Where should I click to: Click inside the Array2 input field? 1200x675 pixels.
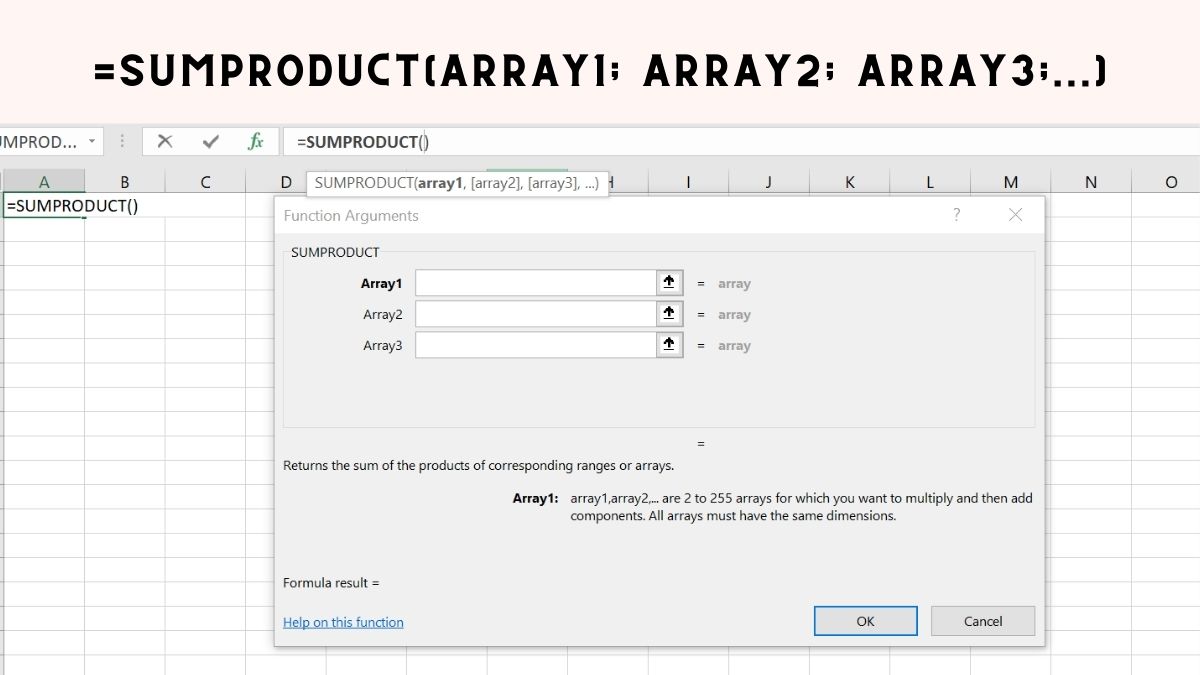[x=535, y=314]
